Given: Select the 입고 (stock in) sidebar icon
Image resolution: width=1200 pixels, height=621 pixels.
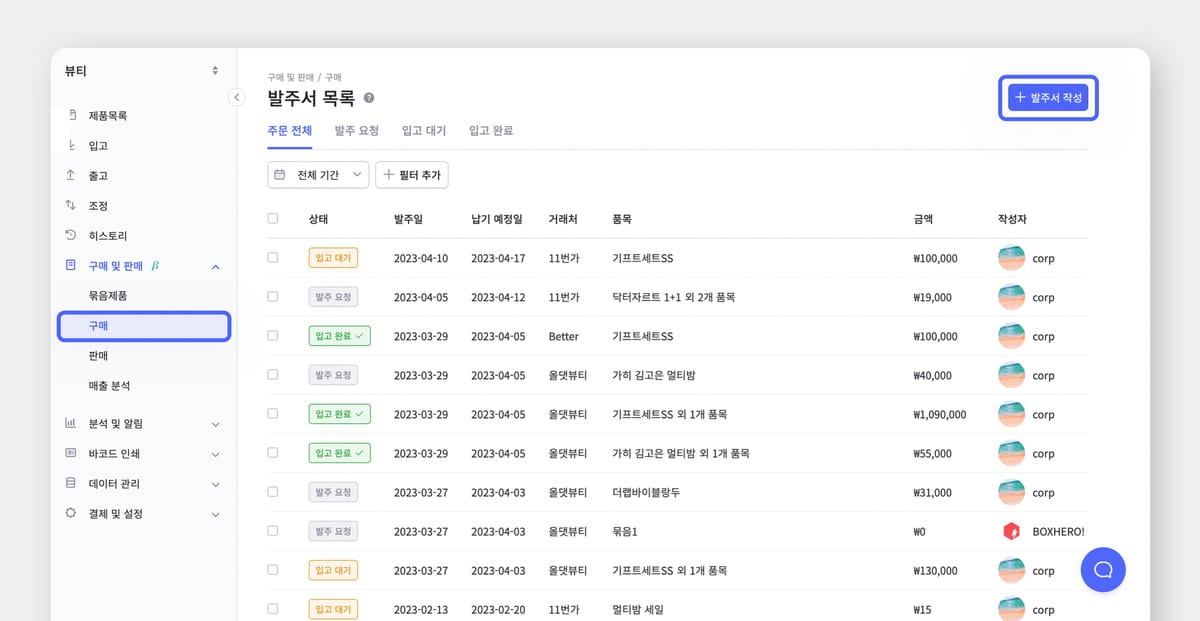Looking at the screenshot, I should point(71,145).
